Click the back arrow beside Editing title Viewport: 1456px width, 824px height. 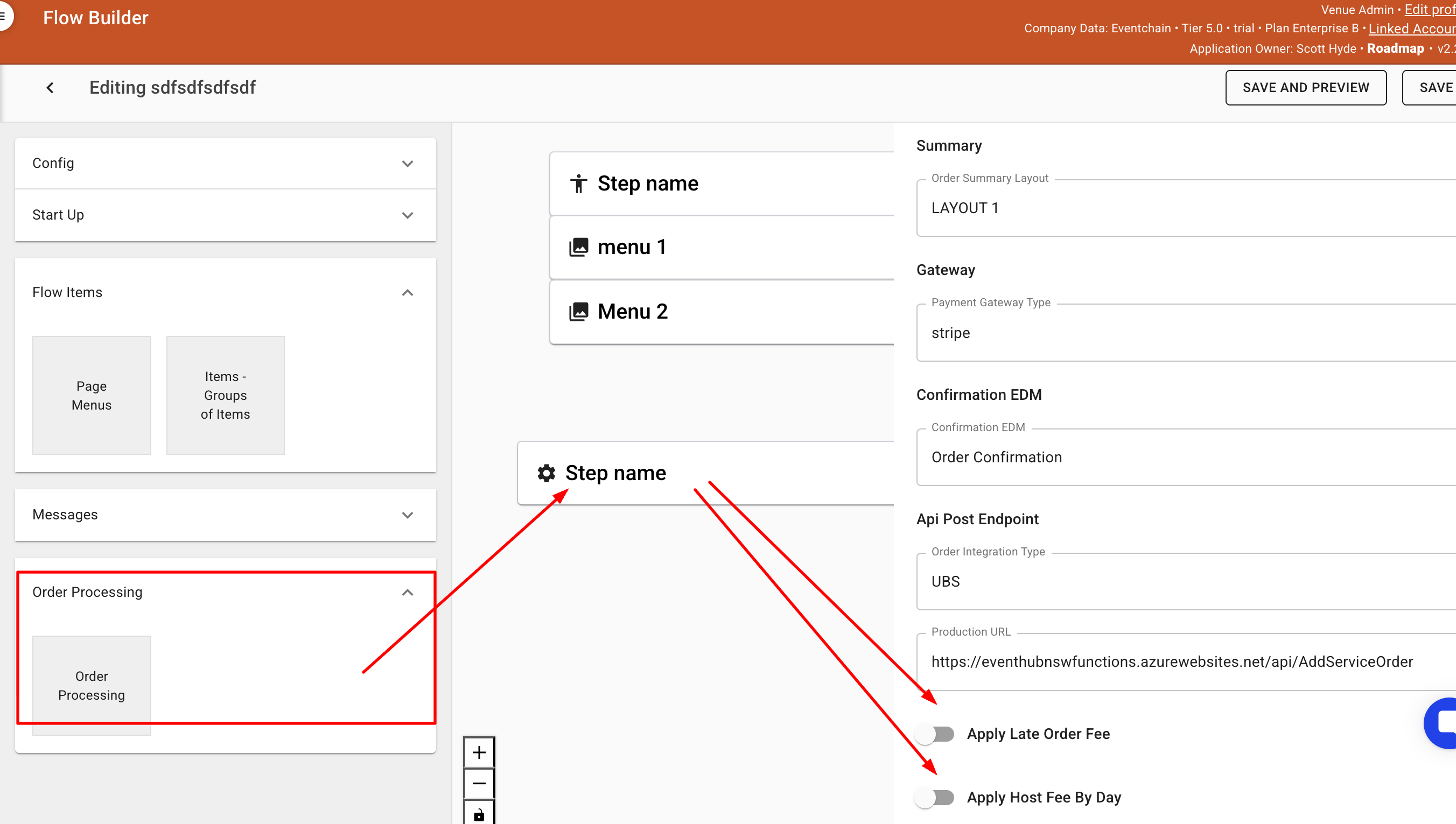click(50, 88)
